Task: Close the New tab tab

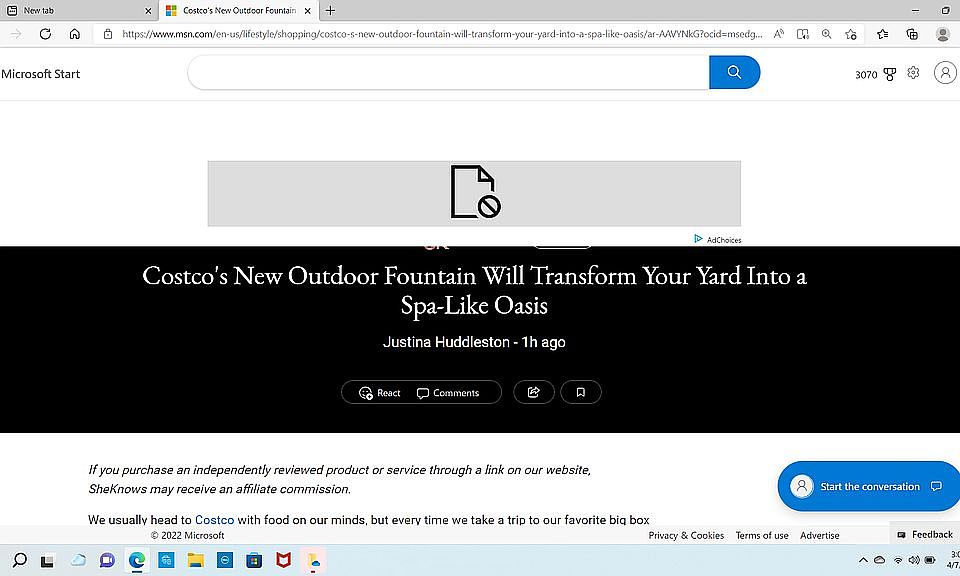Action: click(x=148, y=10)
